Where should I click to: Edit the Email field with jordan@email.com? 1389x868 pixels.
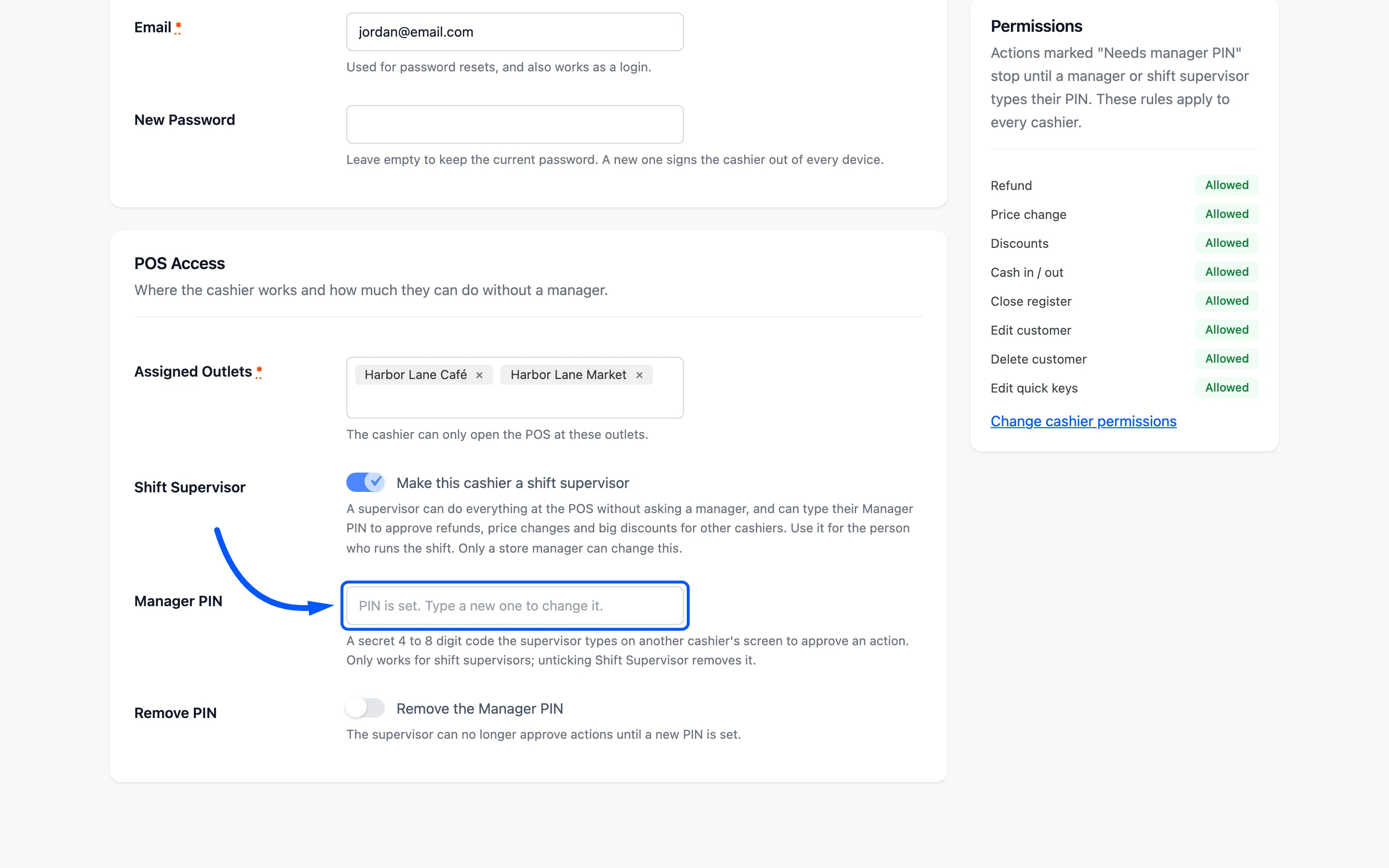click(515, 31)
